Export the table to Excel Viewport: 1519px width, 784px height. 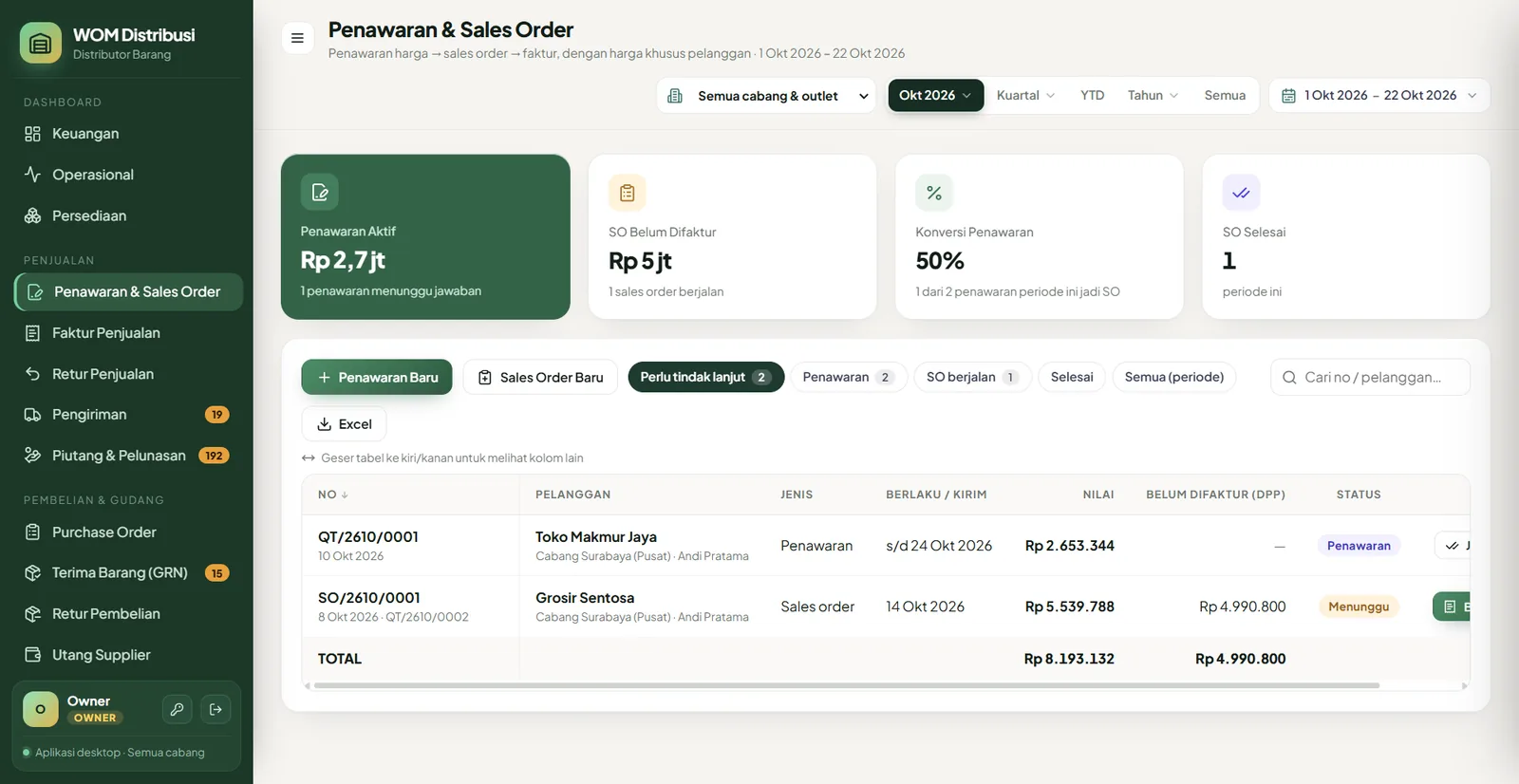click(344, 424)
